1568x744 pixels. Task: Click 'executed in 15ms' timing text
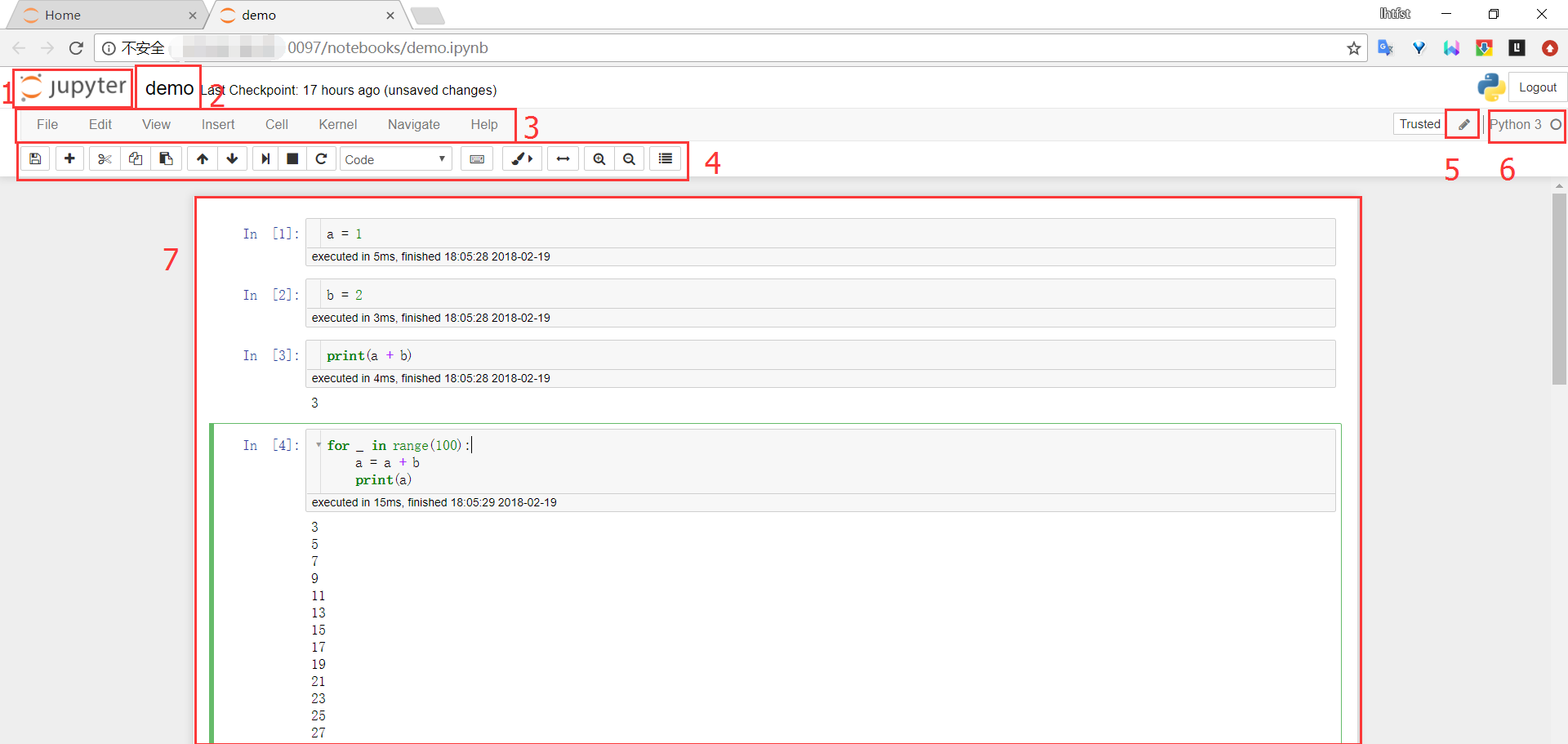pyautogui.click(x=434, y=502)
